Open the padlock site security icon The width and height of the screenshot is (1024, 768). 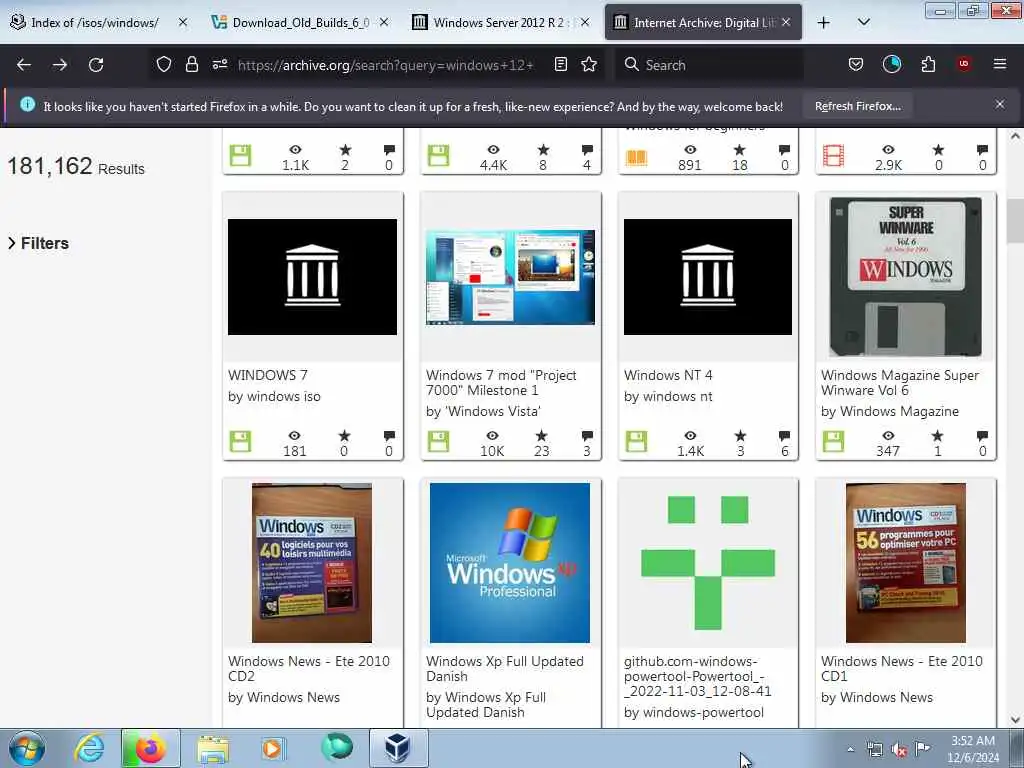(x=191, y=65)
